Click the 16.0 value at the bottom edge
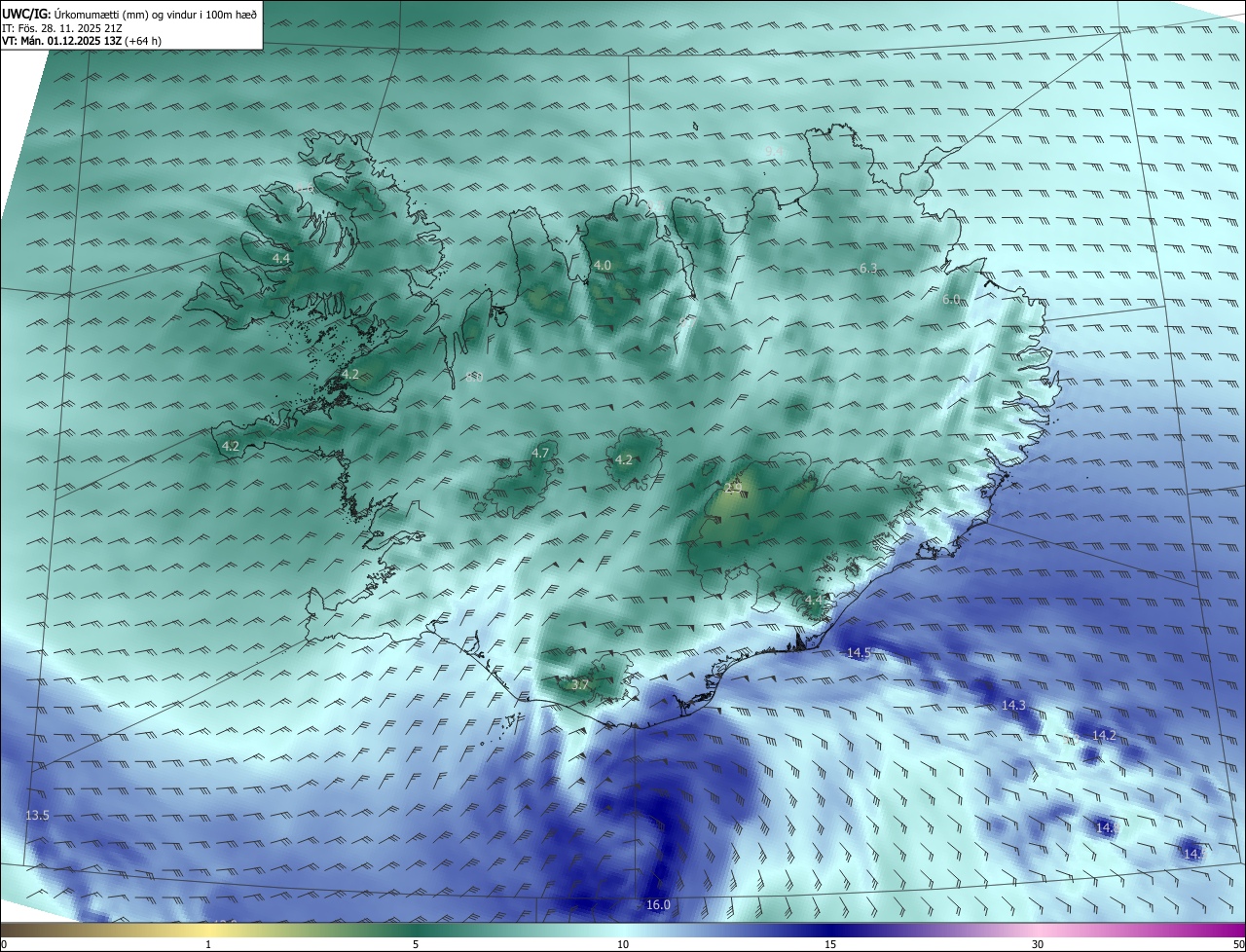 pyautogui.click(x=659, y=905)
